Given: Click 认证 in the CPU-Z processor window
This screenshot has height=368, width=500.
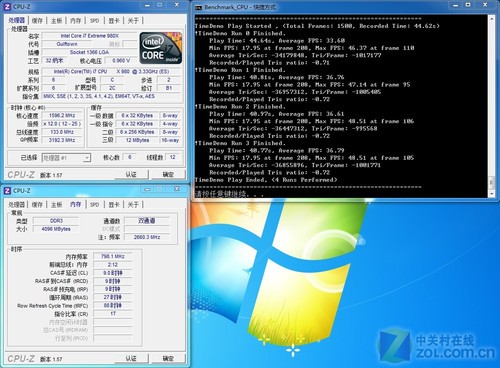Looking at the screenshot, I should click(131, 174).
